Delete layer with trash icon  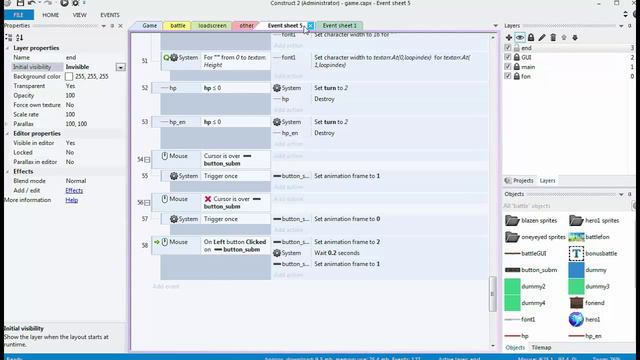(x=553, y=38)
